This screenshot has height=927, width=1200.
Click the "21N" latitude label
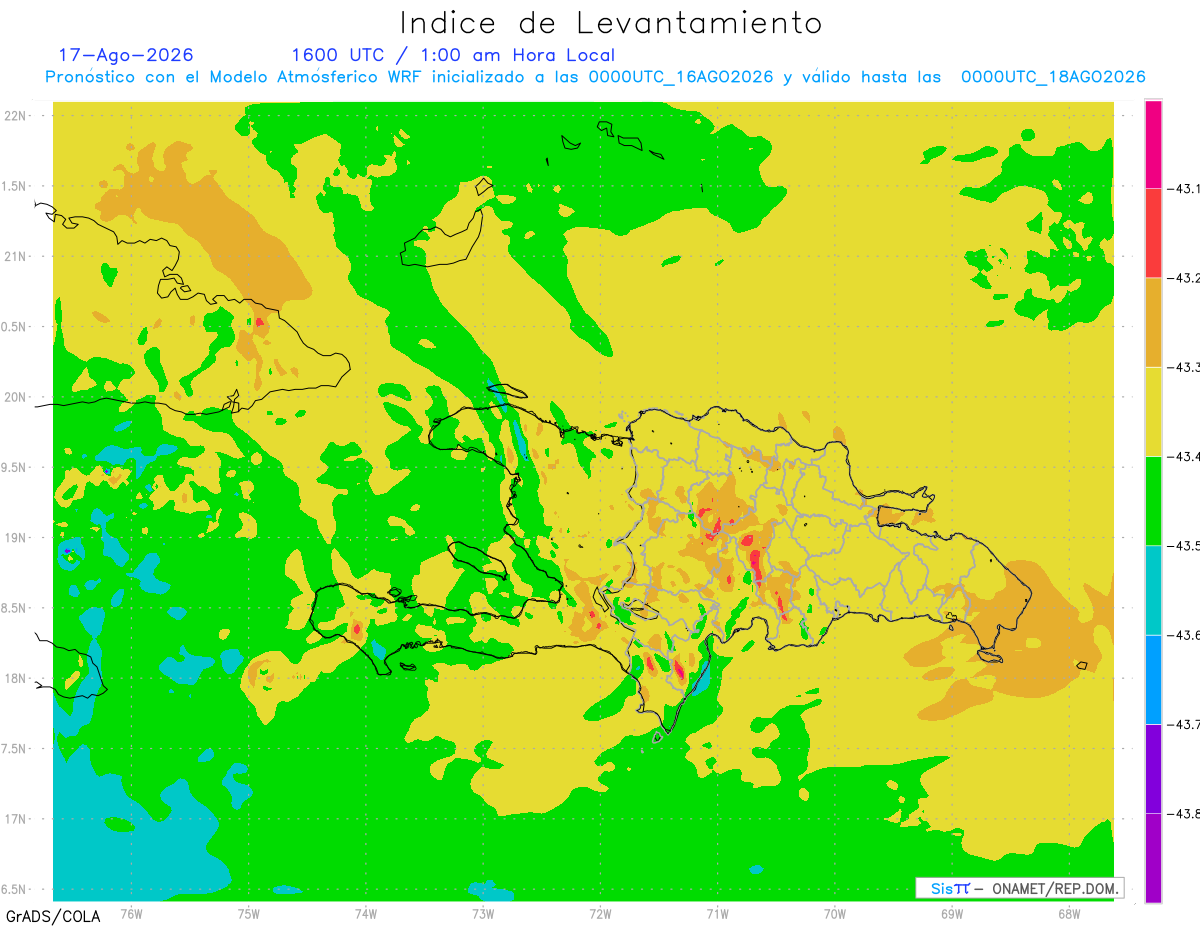point(17,256)
